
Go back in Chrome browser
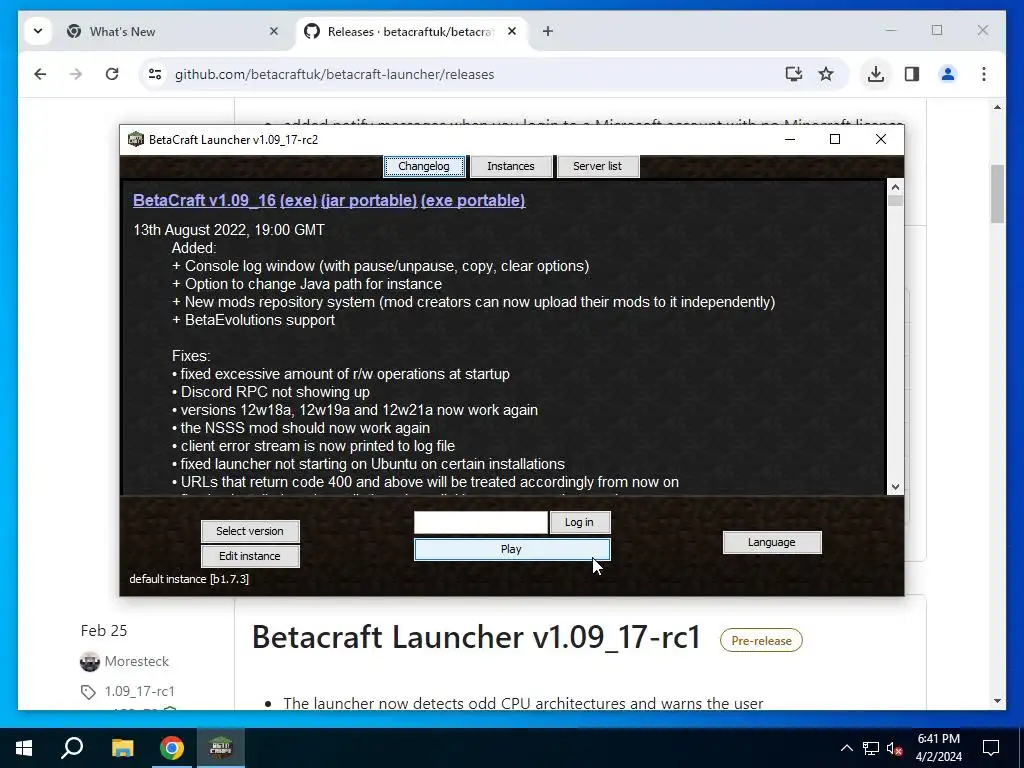(x=40, y=74)
